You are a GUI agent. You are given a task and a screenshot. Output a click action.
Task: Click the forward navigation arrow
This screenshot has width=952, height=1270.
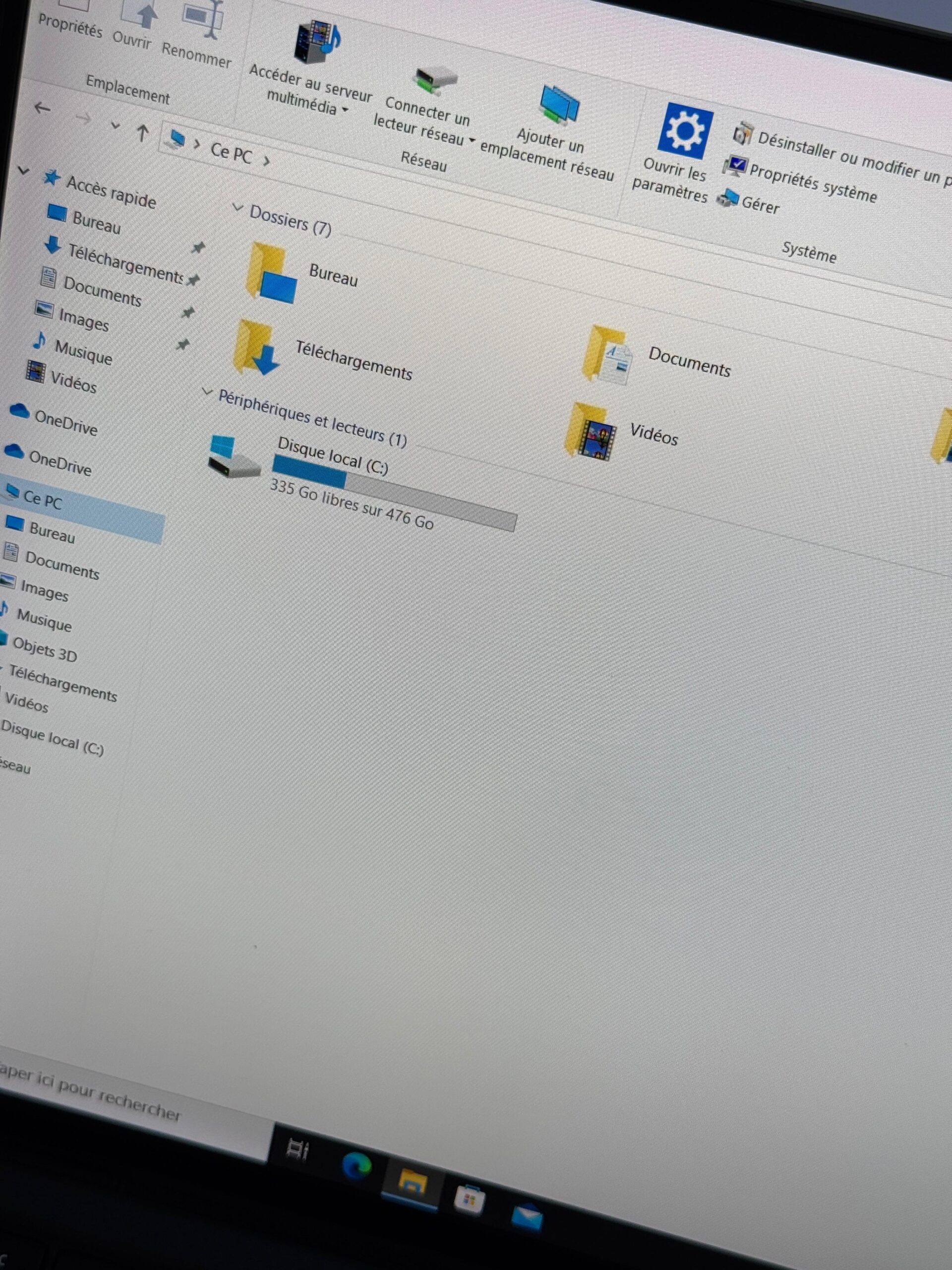point(84,118)
